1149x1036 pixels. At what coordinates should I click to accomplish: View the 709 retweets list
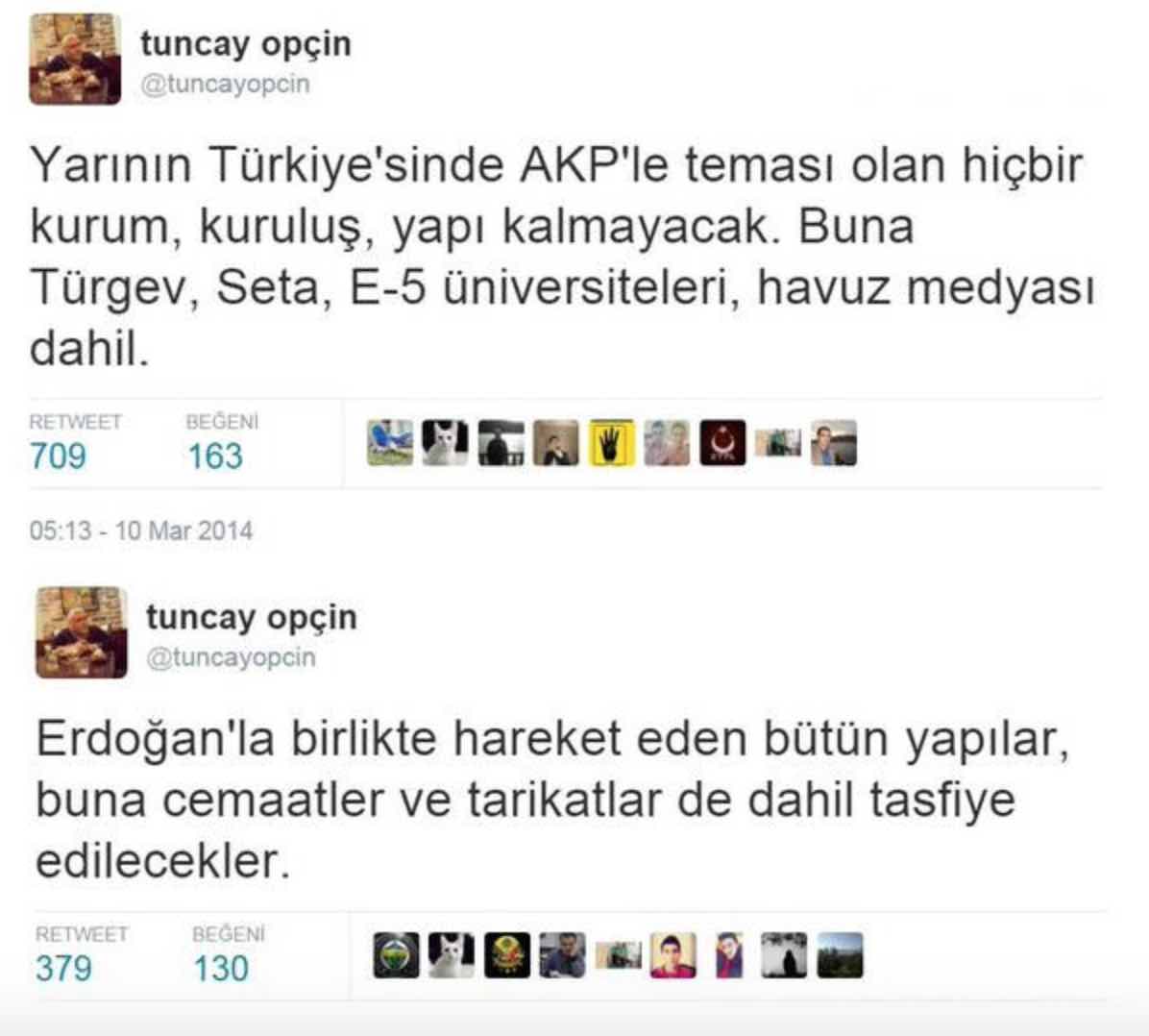pyautogui.click(x=58, y=456)
